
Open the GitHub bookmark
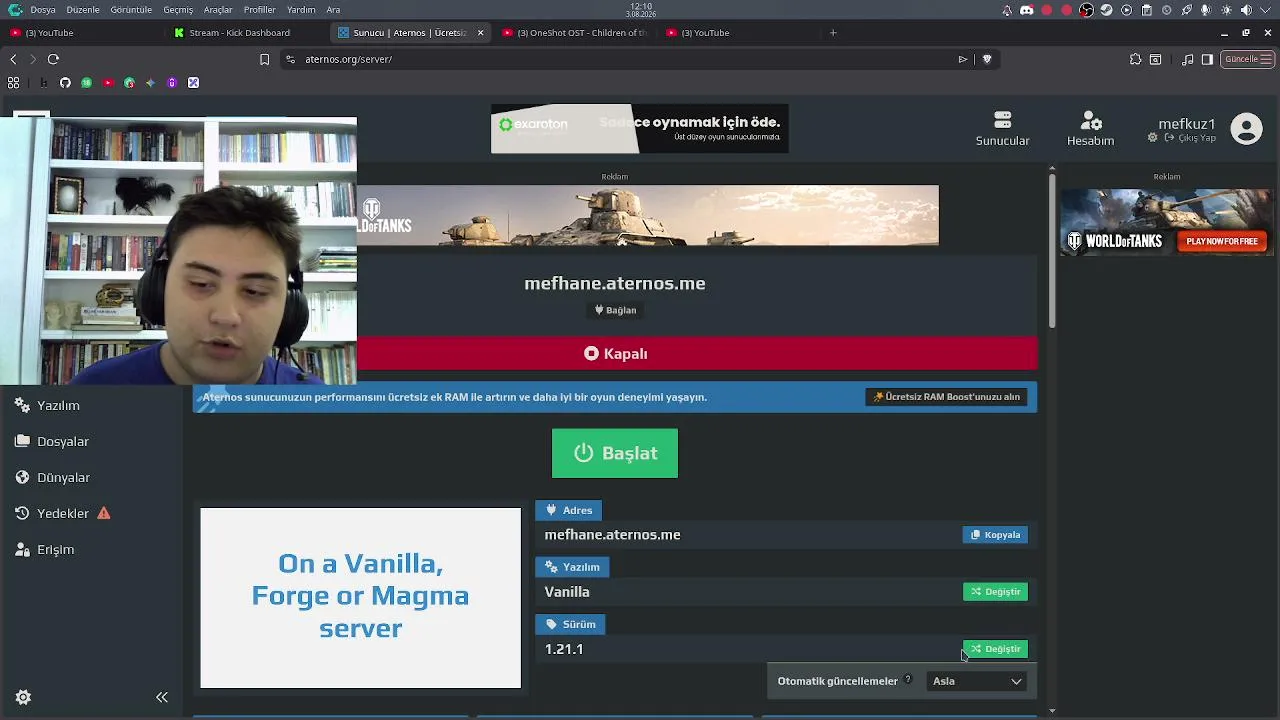65,83
